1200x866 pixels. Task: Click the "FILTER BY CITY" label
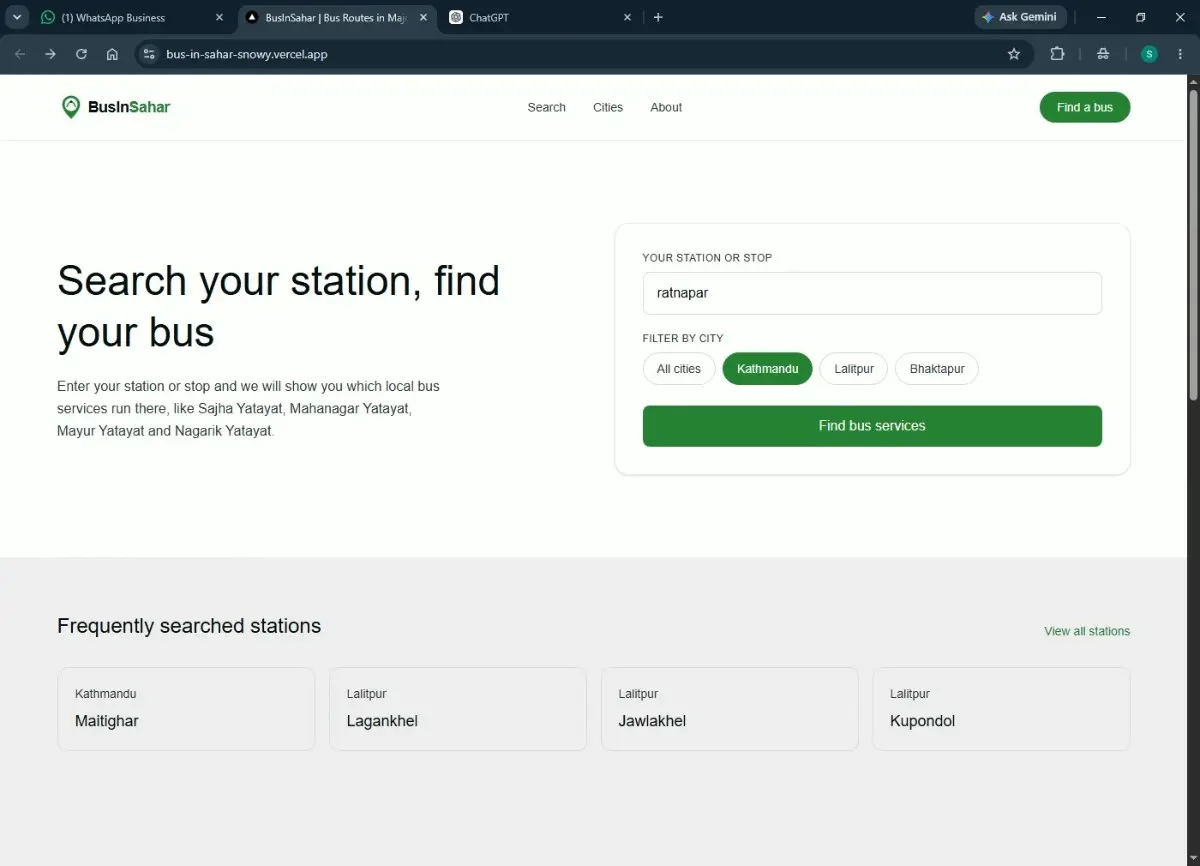[x=683, y=338]
